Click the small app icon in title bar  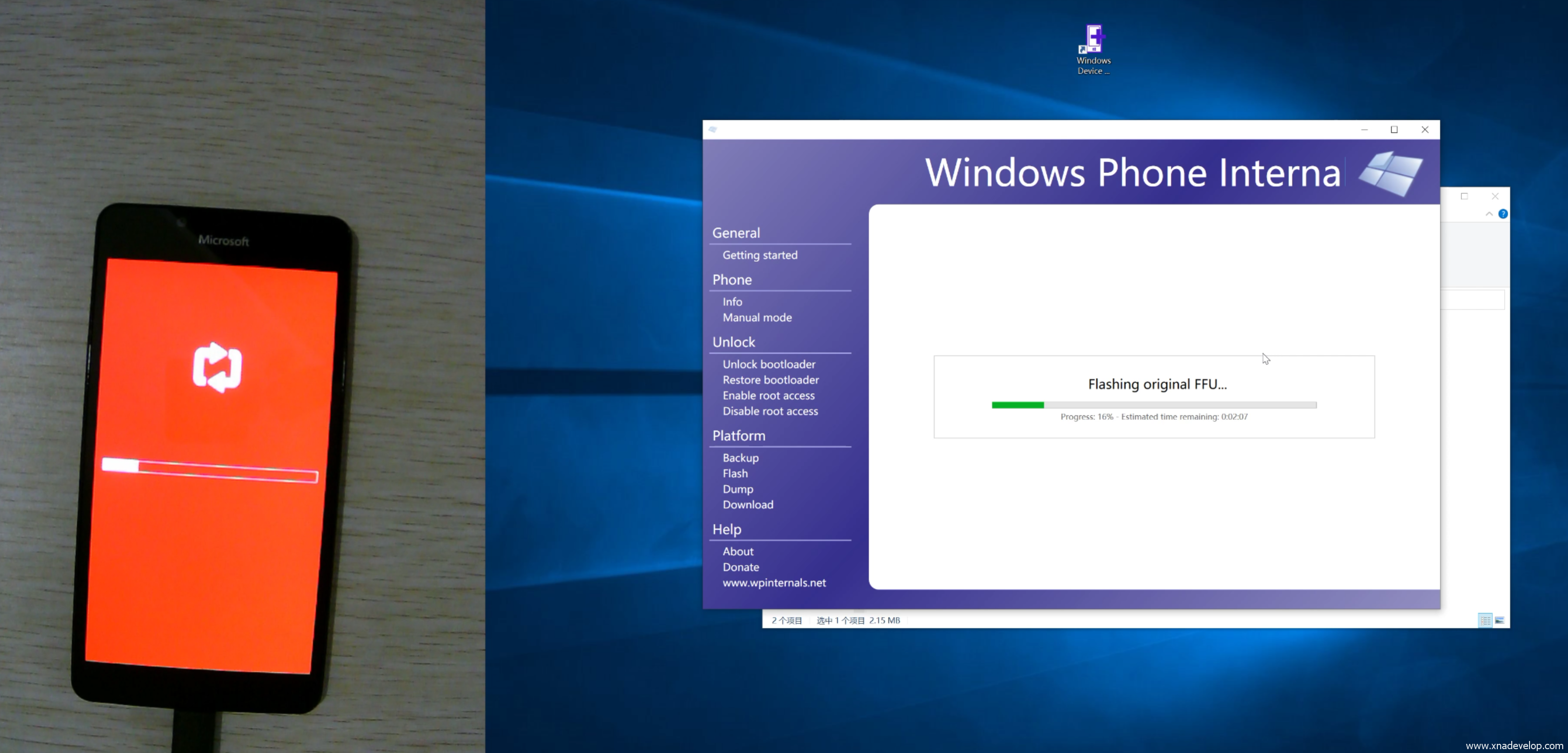coord(713,129)
